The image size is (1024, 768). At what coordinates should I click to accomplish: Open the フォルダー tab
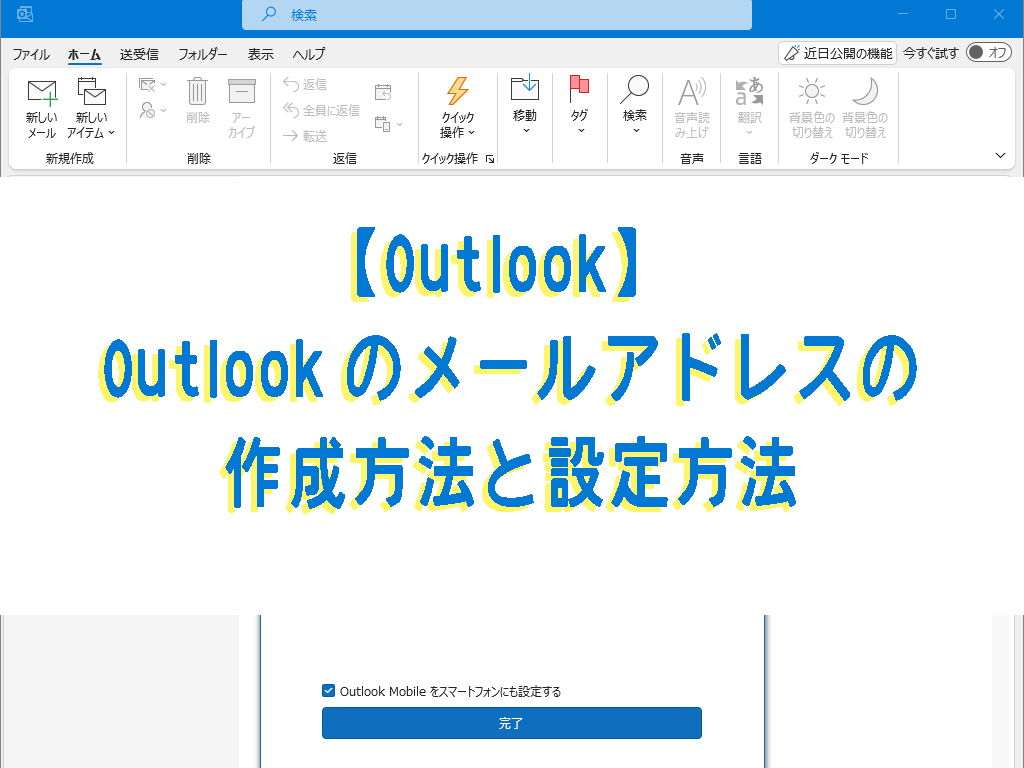coord(203,54)
